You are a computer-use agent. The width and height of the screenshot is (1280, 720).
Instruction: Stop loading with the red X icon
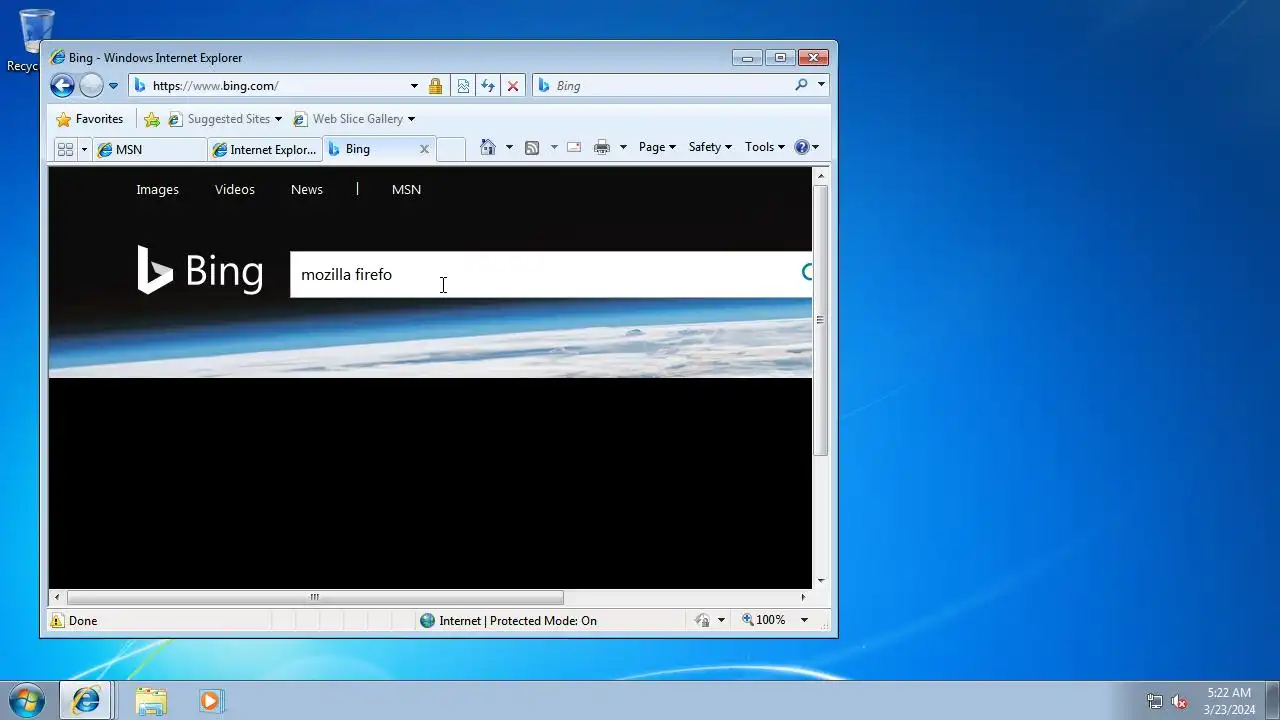513,86
